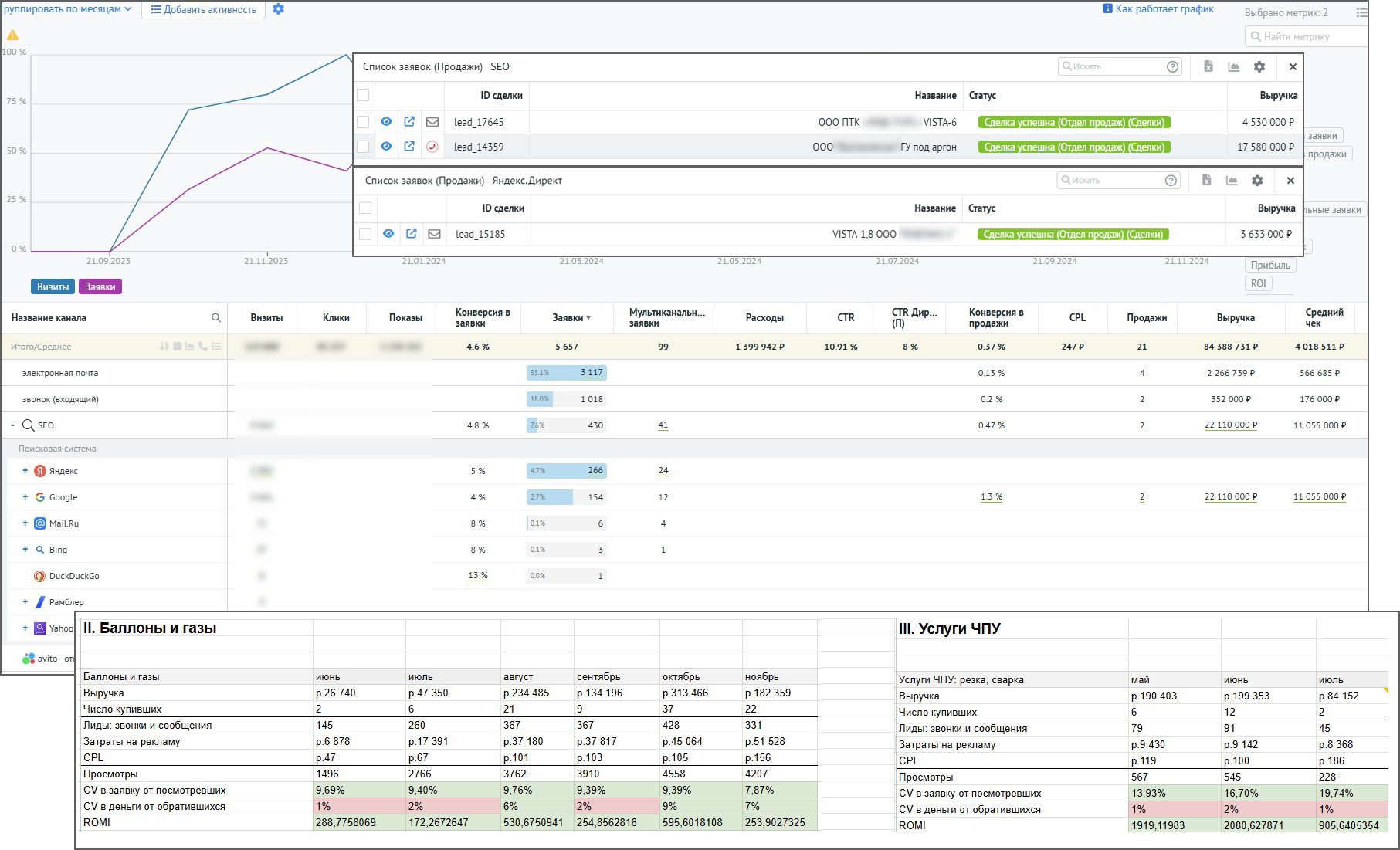The height and width of the screenshot is (850, 1400).
Task: Click the envelope icon for lead_15185
Action: [434, 234]
